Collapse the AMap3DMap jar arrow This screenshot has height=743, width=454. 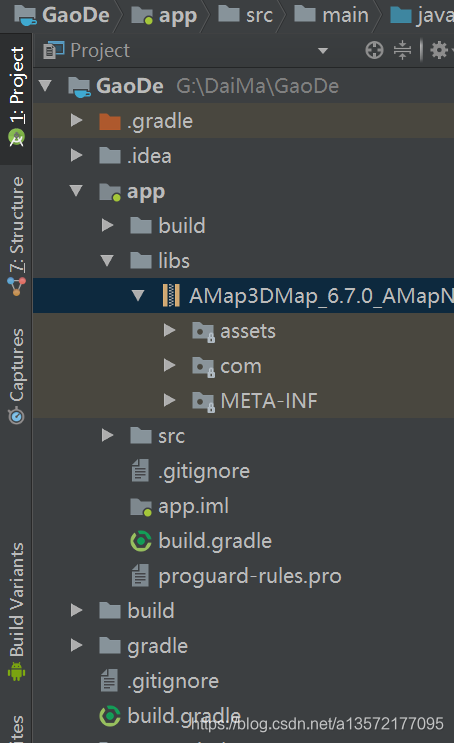click(138, 295)
